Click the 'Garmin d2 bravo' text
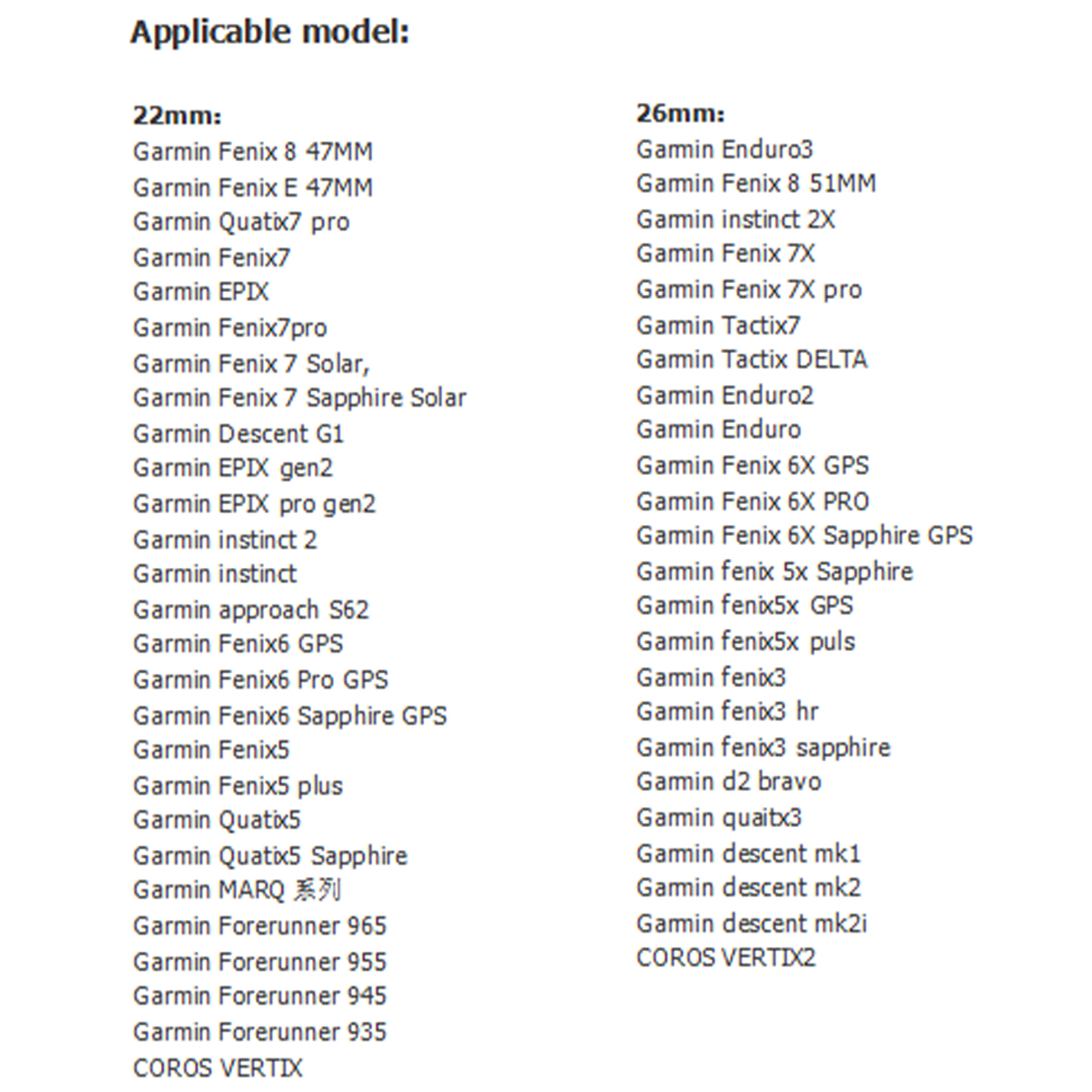 coord(728,782)
